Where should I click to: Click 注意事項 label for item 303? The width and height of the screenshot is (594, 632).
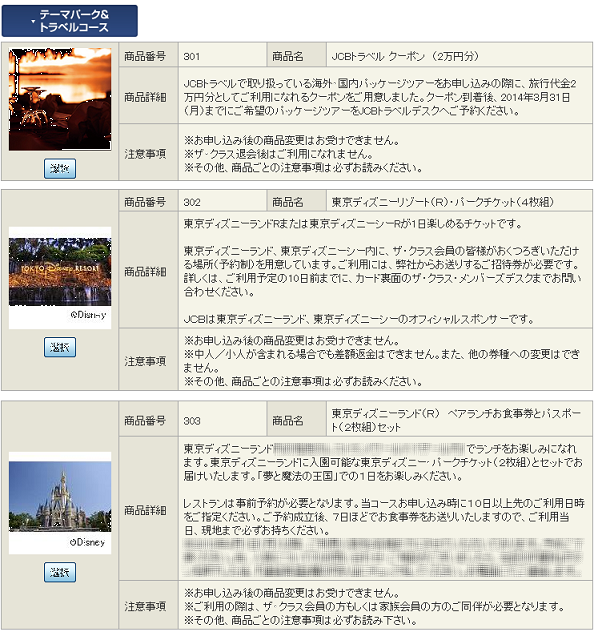145,606
